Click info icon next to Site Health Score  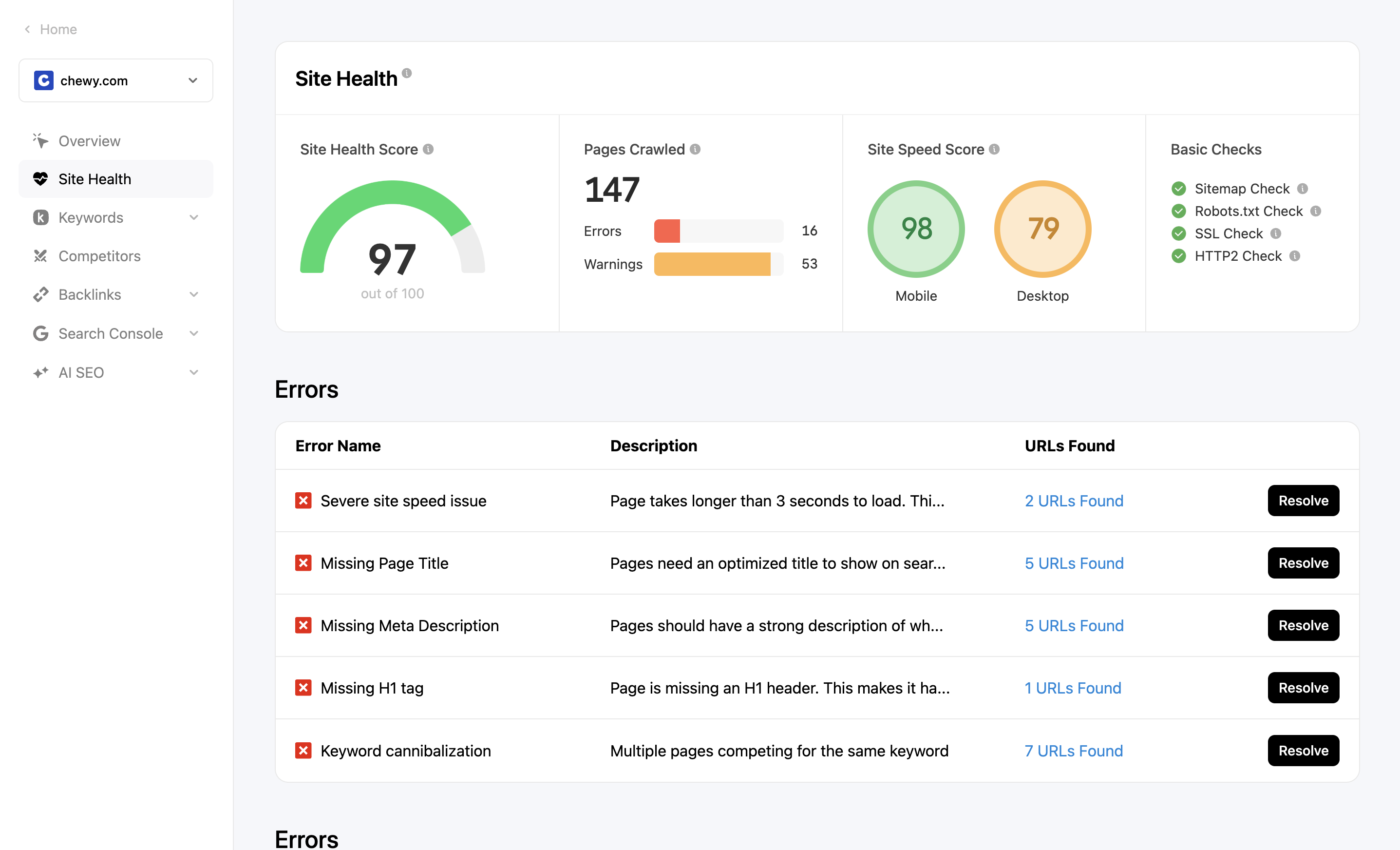428,149
